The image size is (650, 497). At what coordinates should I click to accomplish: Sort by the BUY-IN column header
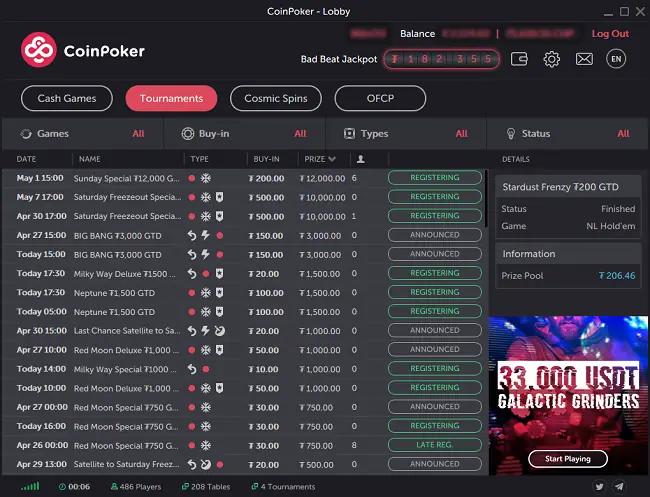point(267,159)
